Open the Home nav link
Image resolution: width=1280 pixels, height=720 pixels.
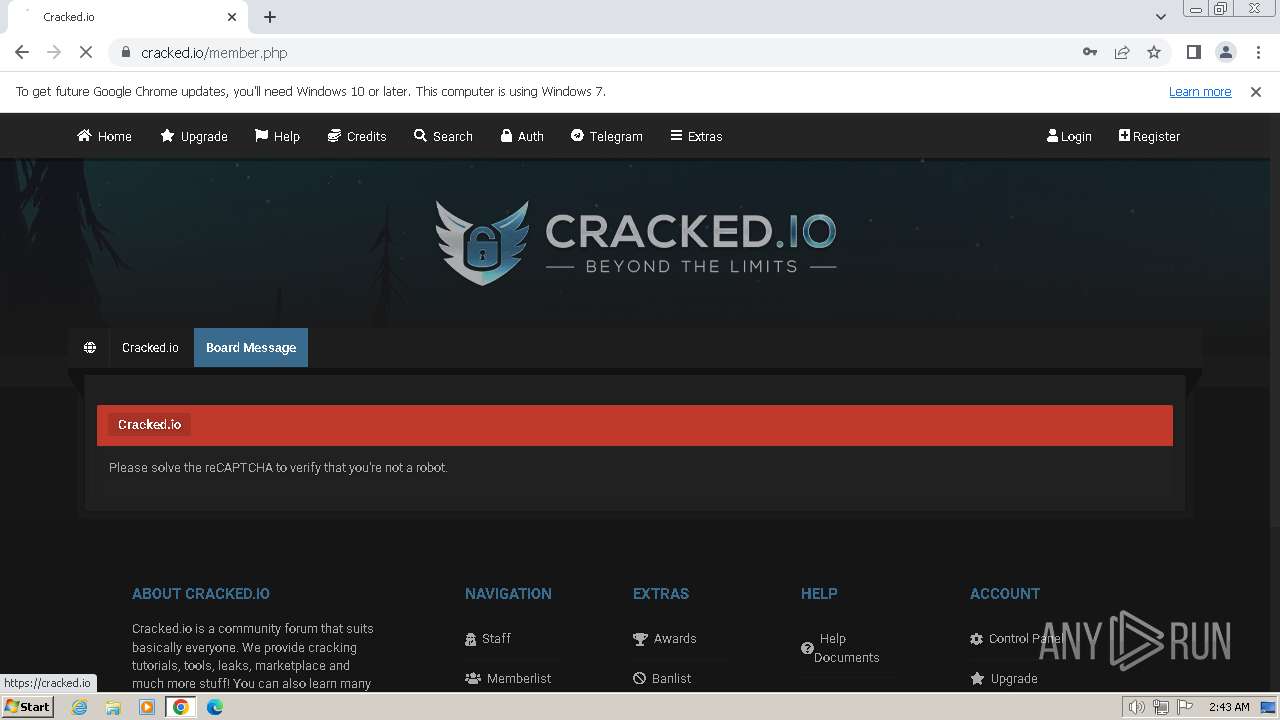(x=104, y=136)
